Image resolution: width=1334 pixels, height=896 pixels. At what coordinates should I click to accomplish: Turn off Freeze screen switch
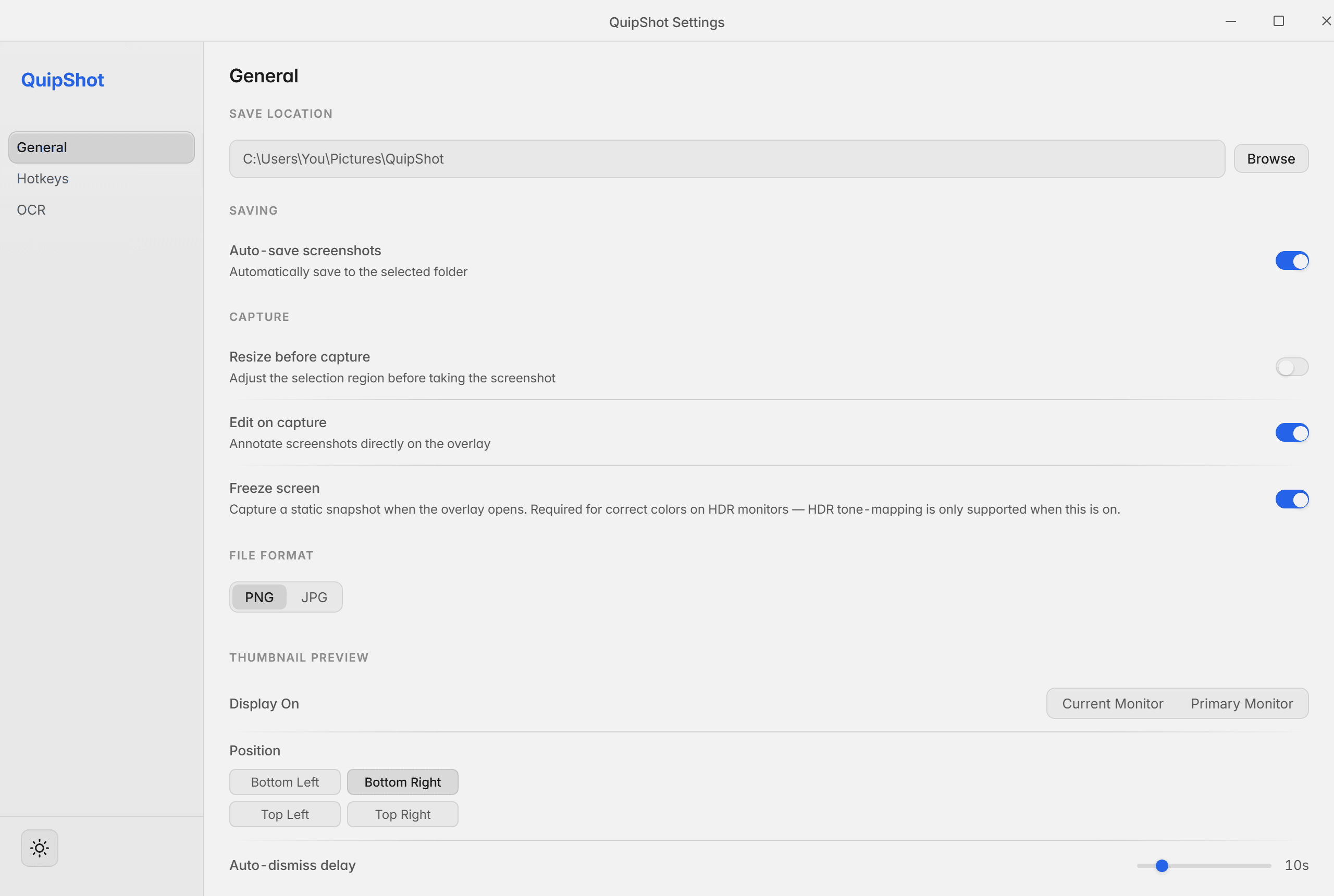click(1292, 500)
